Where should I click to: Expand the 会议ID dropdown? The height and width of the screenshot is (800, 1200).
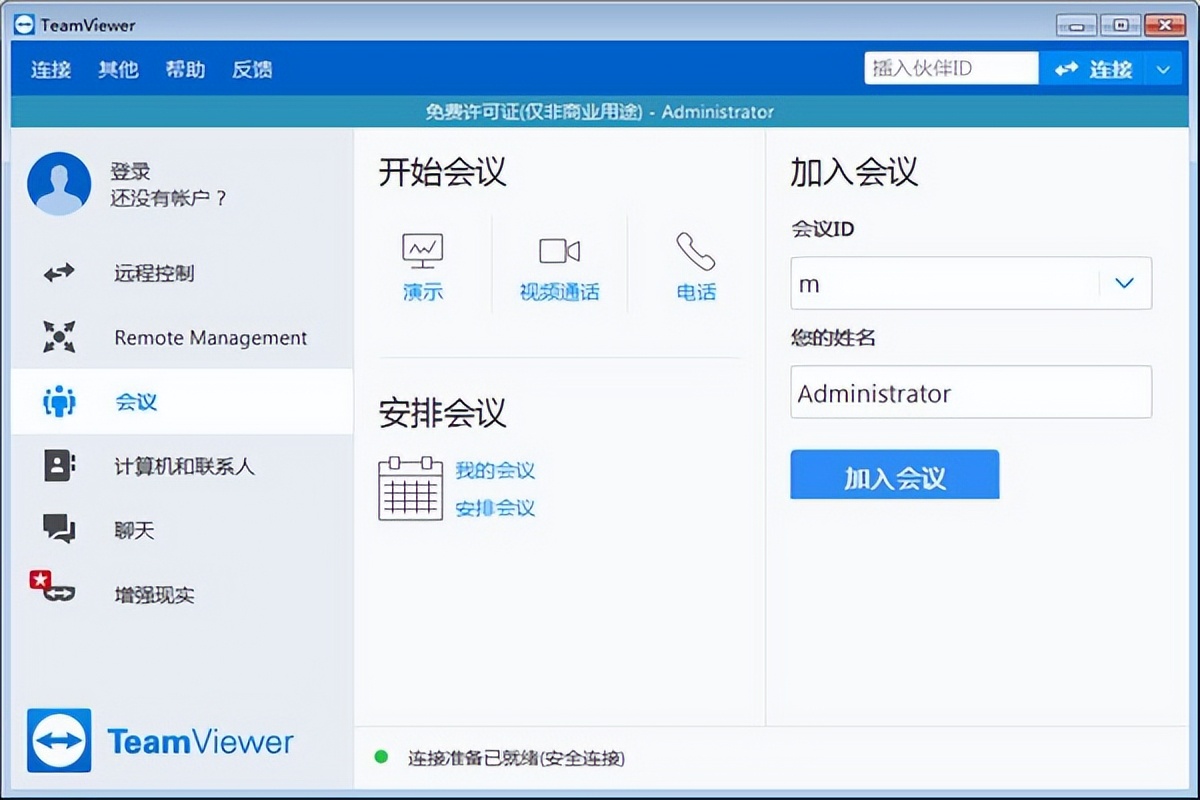(1124, 283)
